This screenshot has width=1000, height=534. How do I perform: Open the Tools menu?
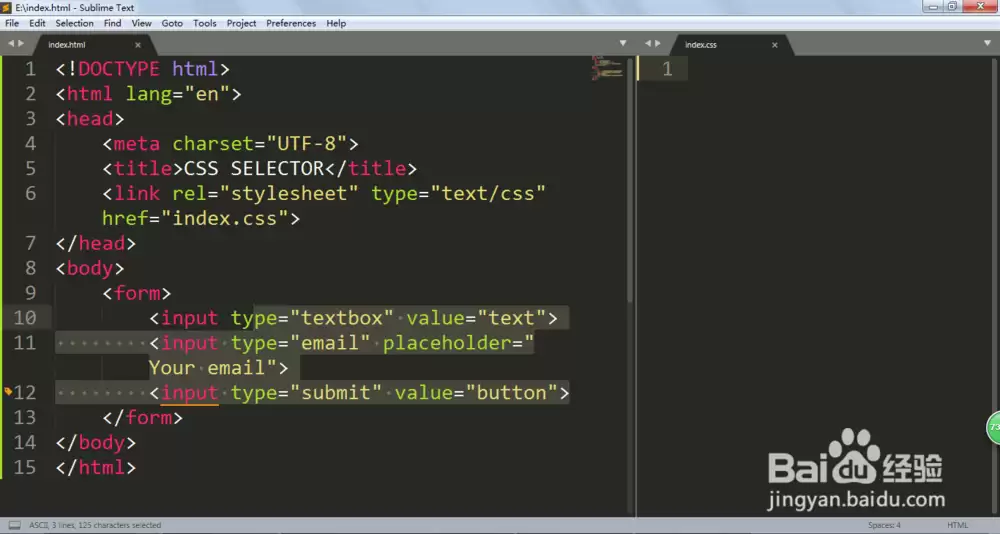coord(204,23)
